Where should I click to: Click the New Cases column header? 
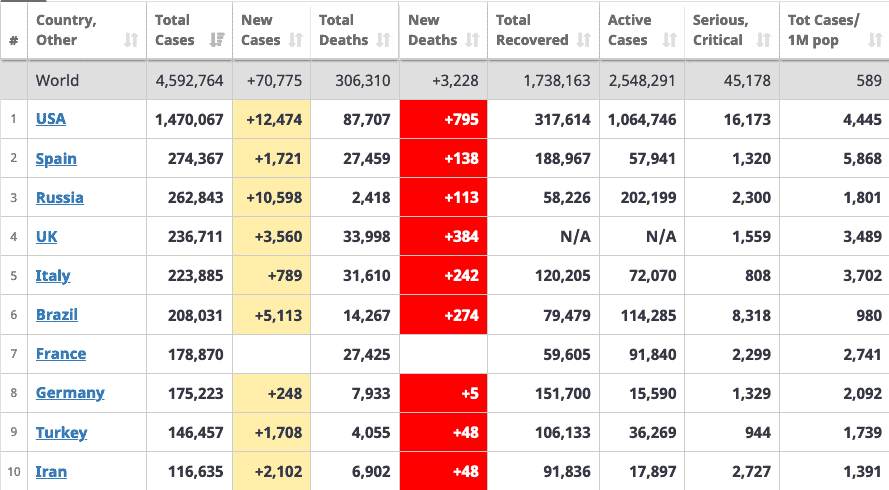click(x=272, y=30)
